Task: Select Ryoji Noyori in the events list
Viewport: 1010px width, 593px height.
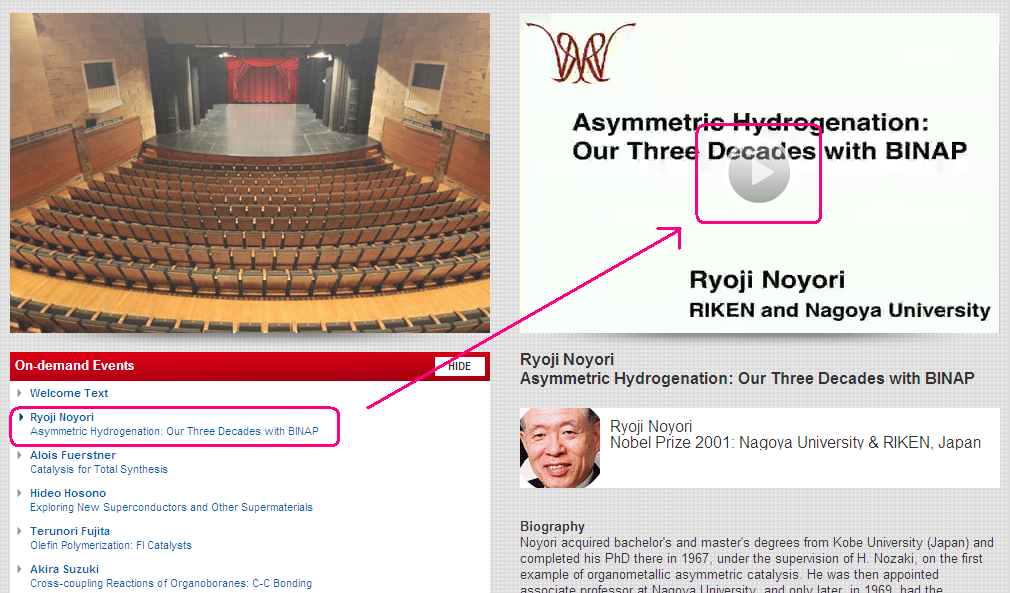Action: 62,417
